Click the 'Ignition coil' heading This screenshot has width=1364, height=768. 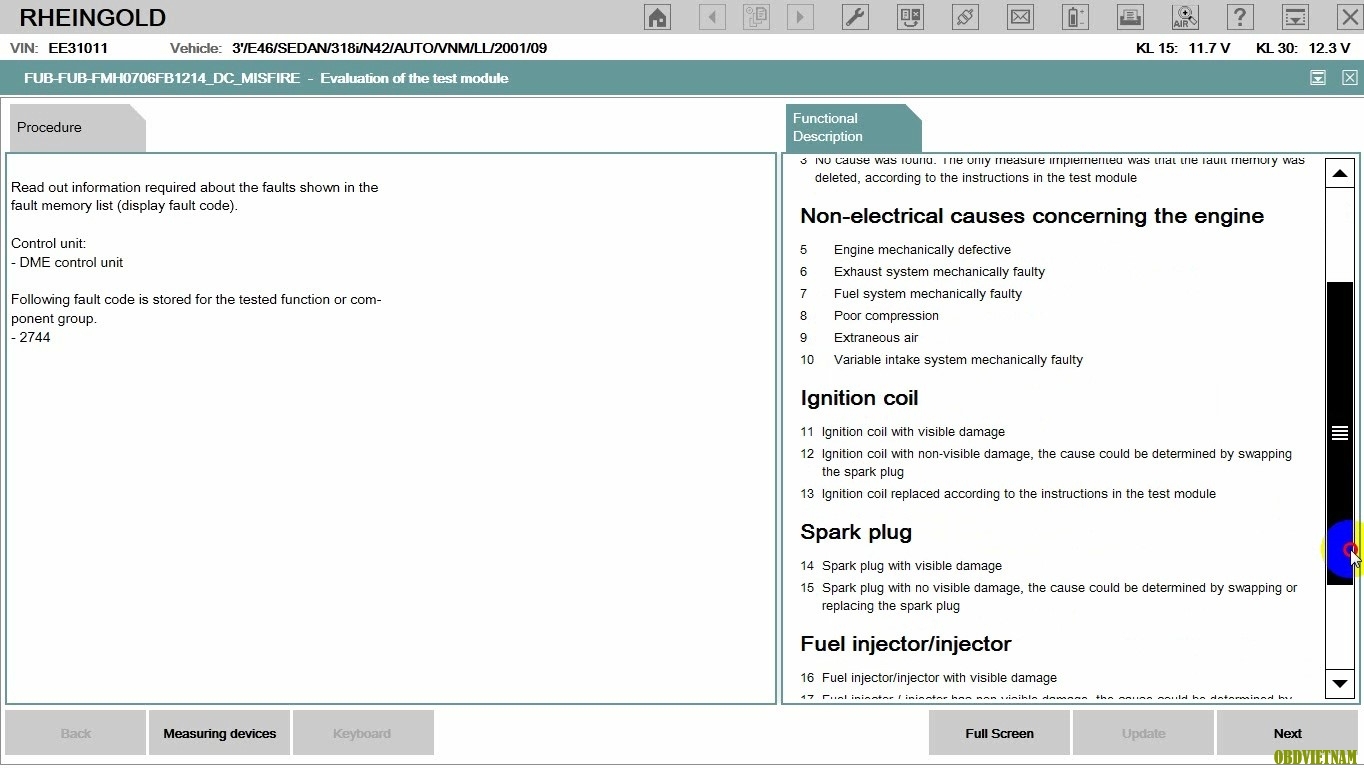click(x=859, y=398)
